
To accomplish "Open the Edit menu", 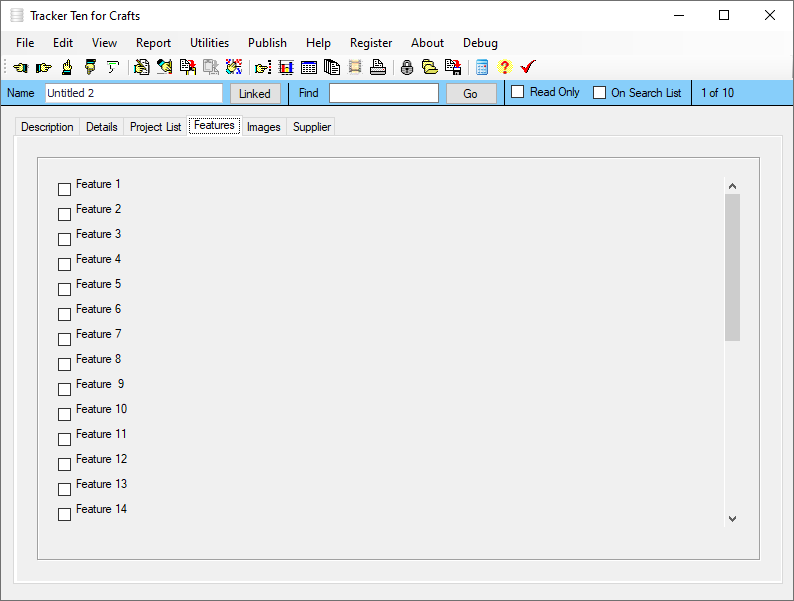I will tap(63, 43).
